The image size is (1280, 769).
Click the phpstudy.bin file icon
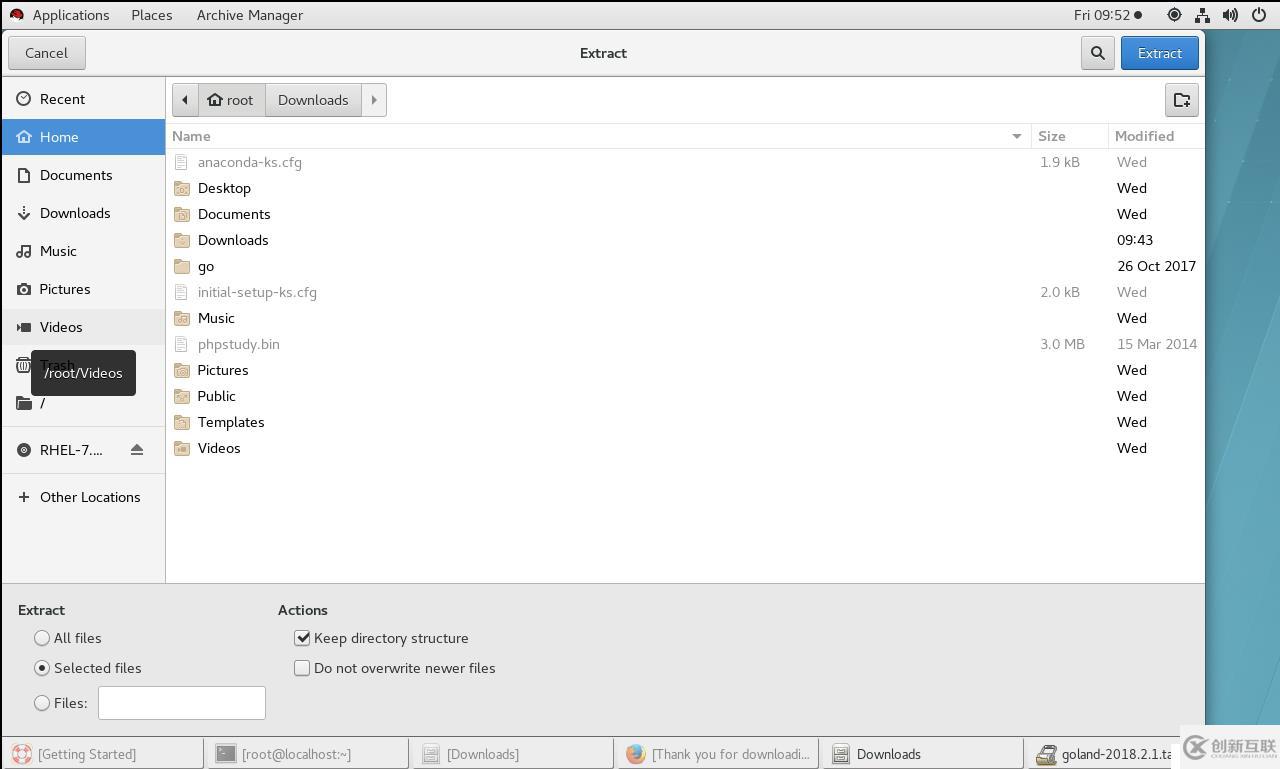[x=181, y=344]
